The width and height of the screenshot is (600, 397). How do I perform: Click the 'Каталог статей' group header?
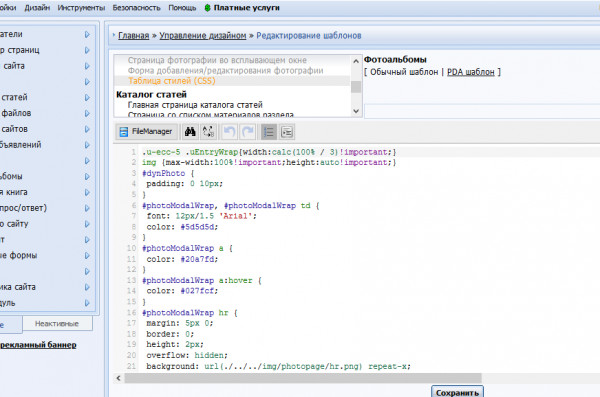(152, 94)
